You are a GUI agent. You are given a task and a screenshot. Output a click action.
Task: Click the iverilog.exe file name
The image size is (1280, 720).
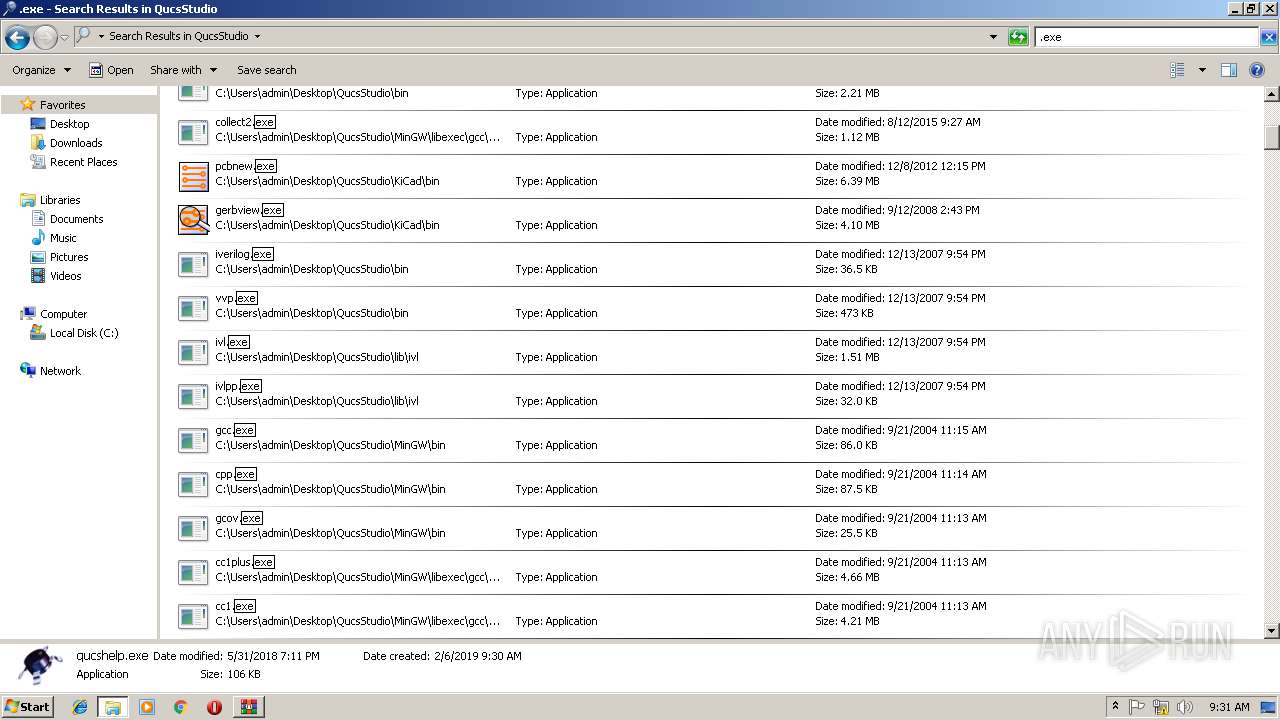[244, 254]
